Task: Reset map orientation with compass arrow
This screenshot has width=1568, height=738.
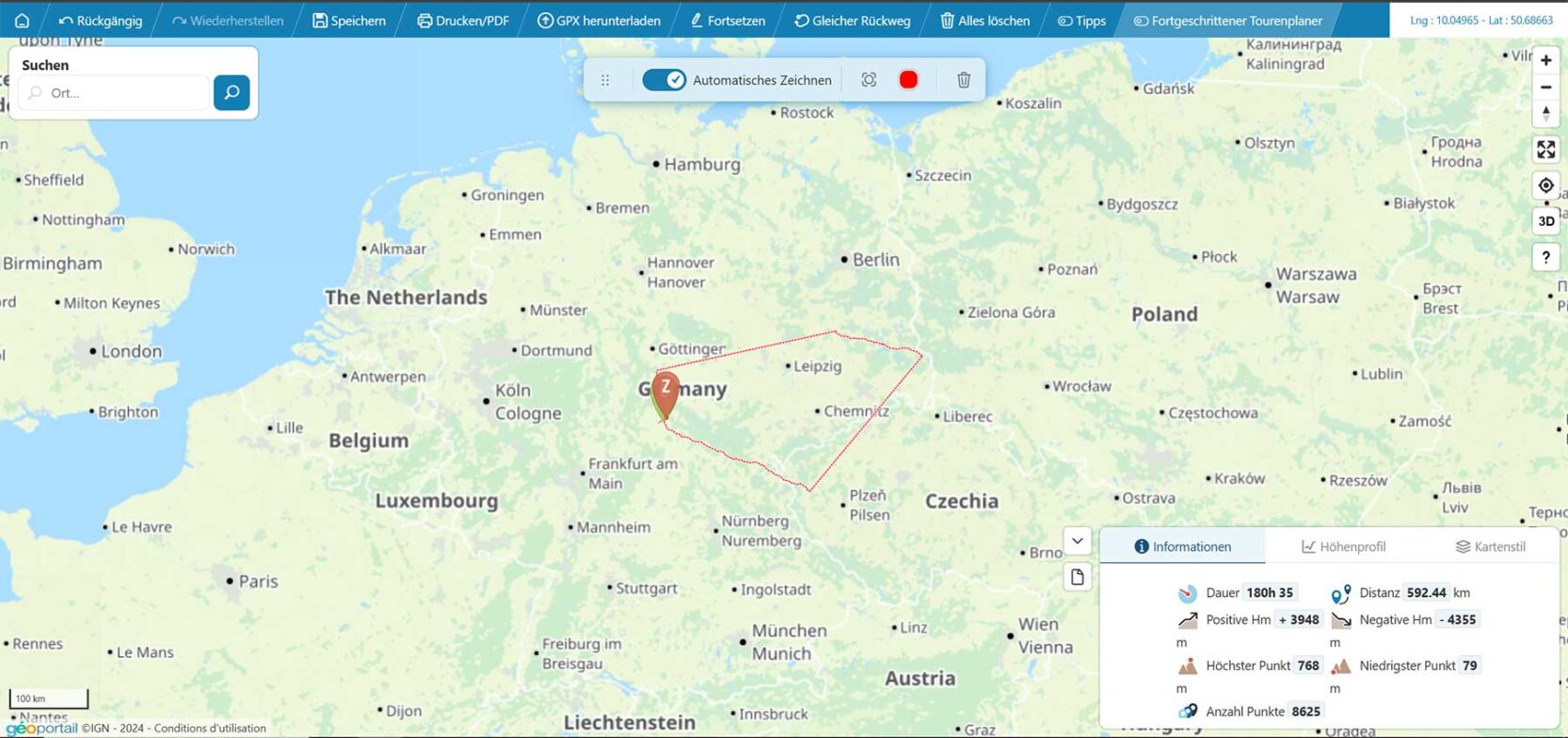Action: coord(1545,113)
